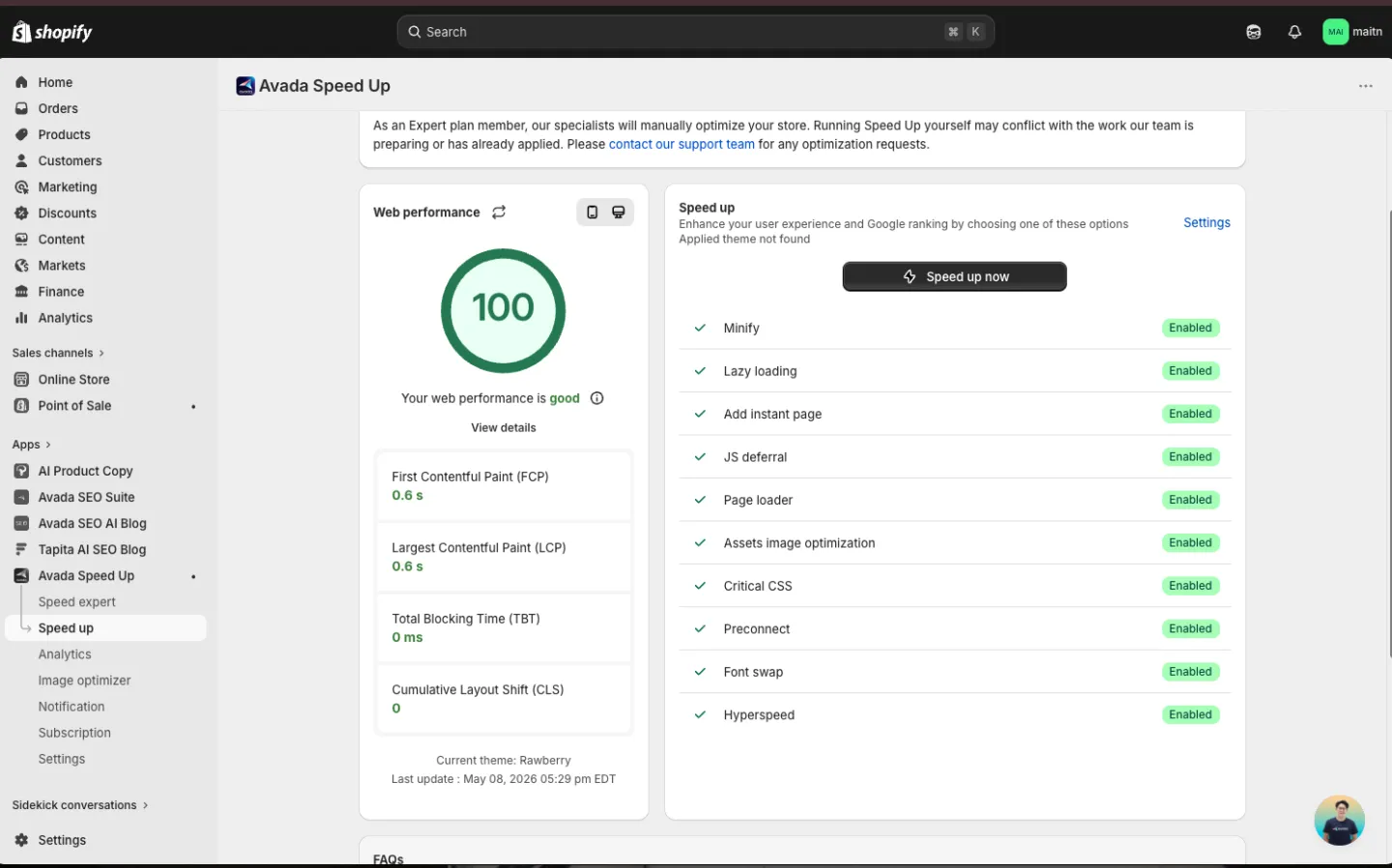Click the Avada SEO AI Blog app icon

[x=21, y=523]
